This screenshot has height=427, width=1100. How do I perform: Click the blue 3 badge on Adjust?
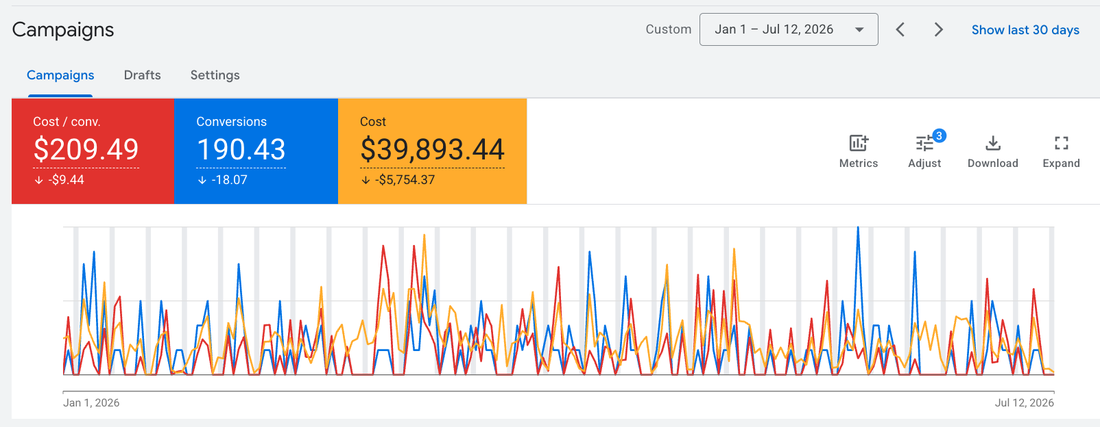(x=939, y=135)
